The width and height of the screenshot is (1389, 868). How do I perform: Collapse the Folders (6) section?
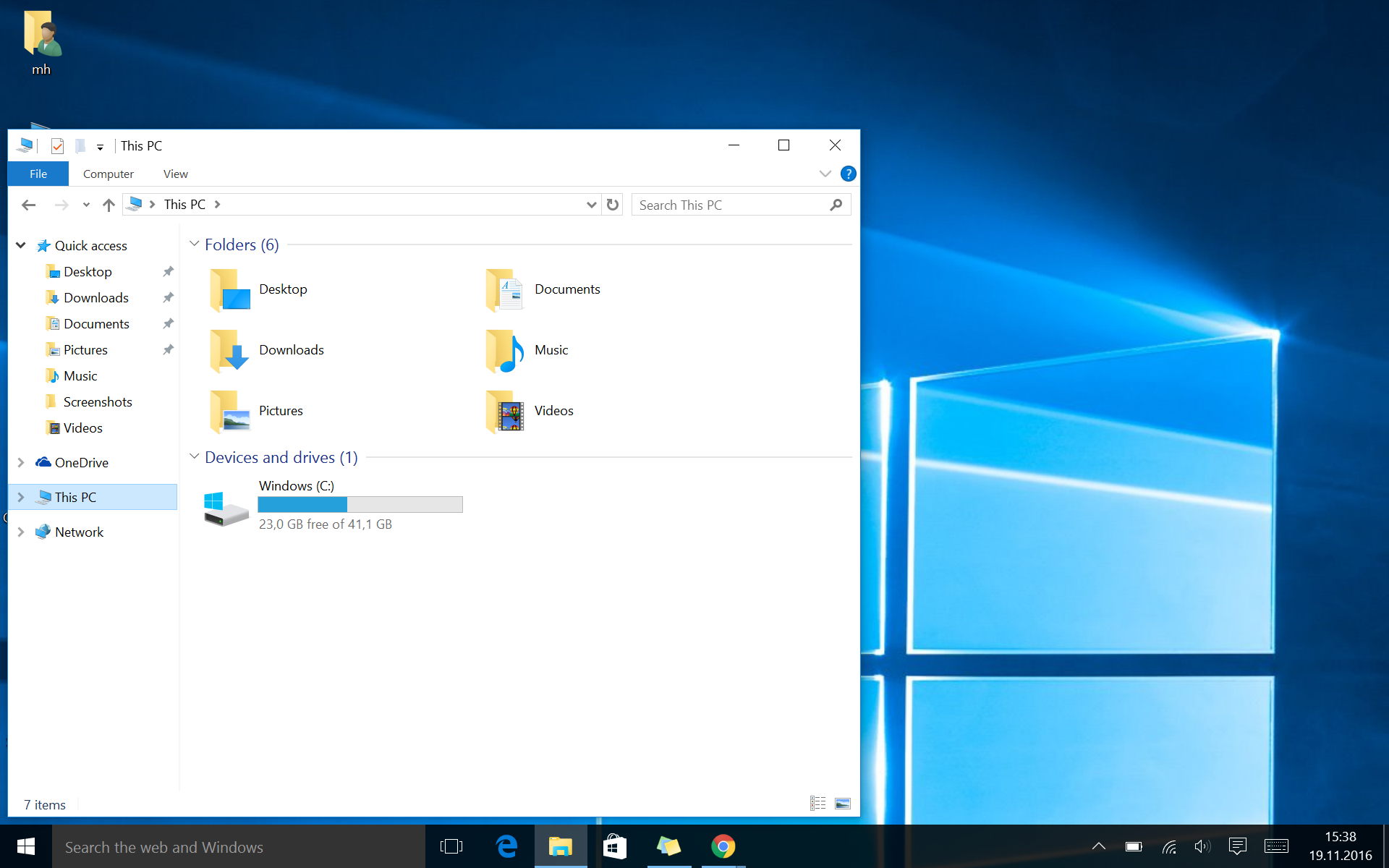194,244
